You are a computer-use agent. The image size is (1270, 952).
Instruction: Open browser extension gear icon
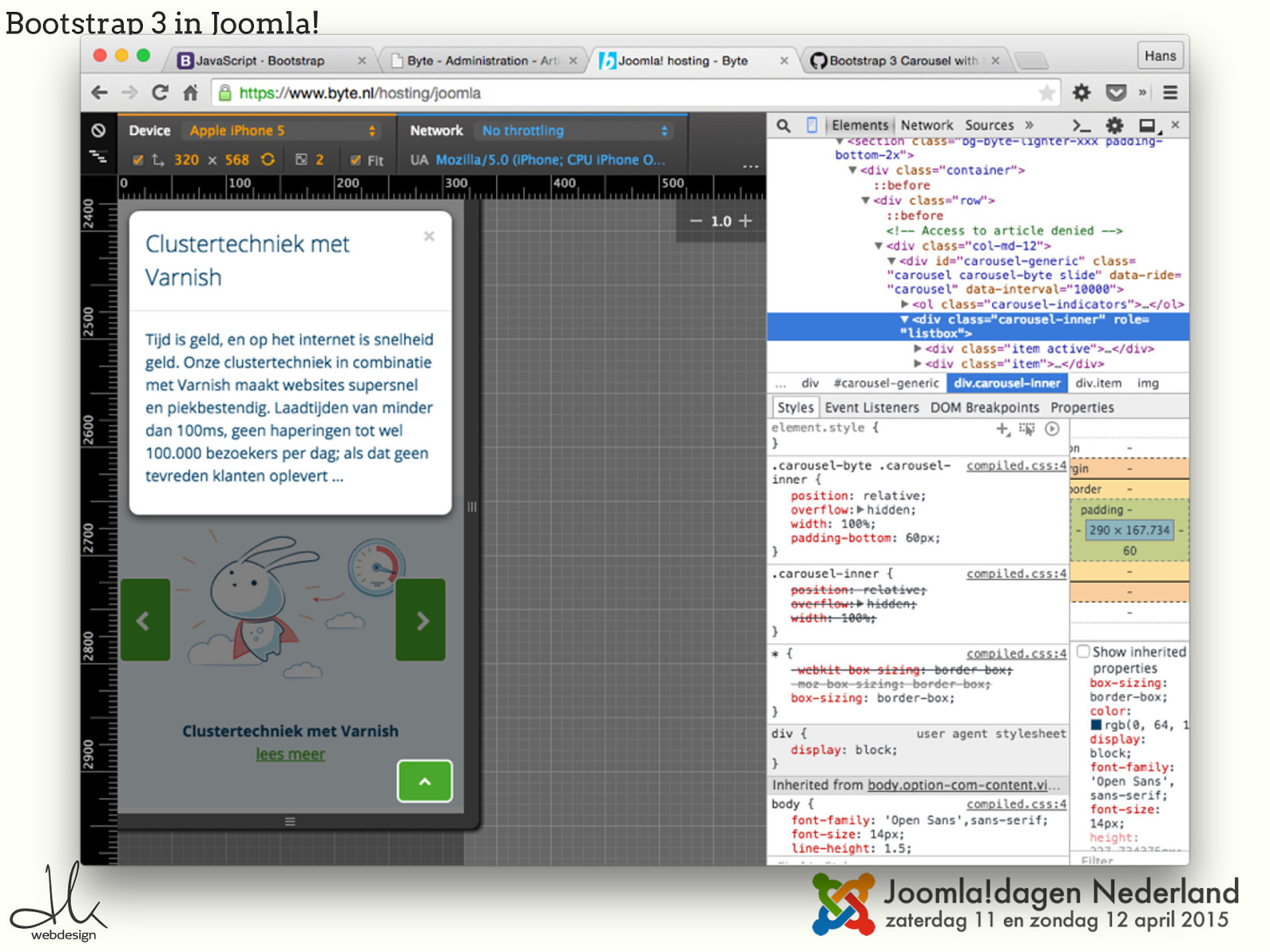tap(1082, 93)
